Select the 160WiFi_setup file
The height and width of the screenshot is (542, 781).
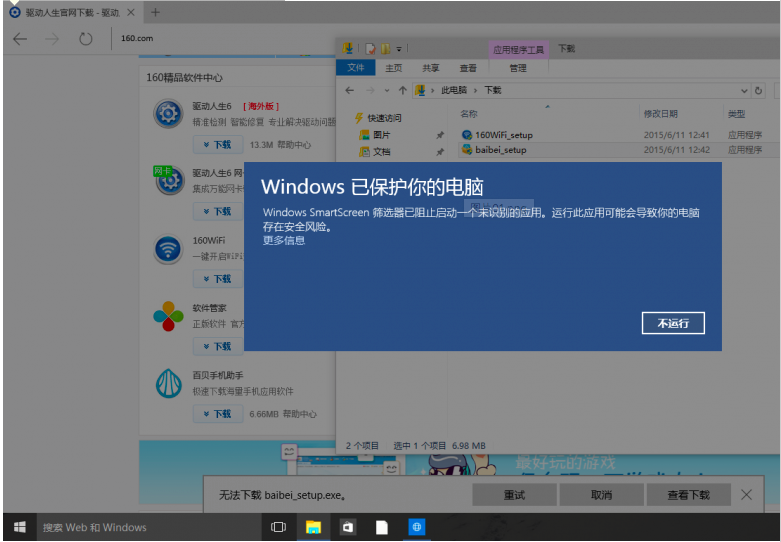pyautogui.click(x=504, y=135)
